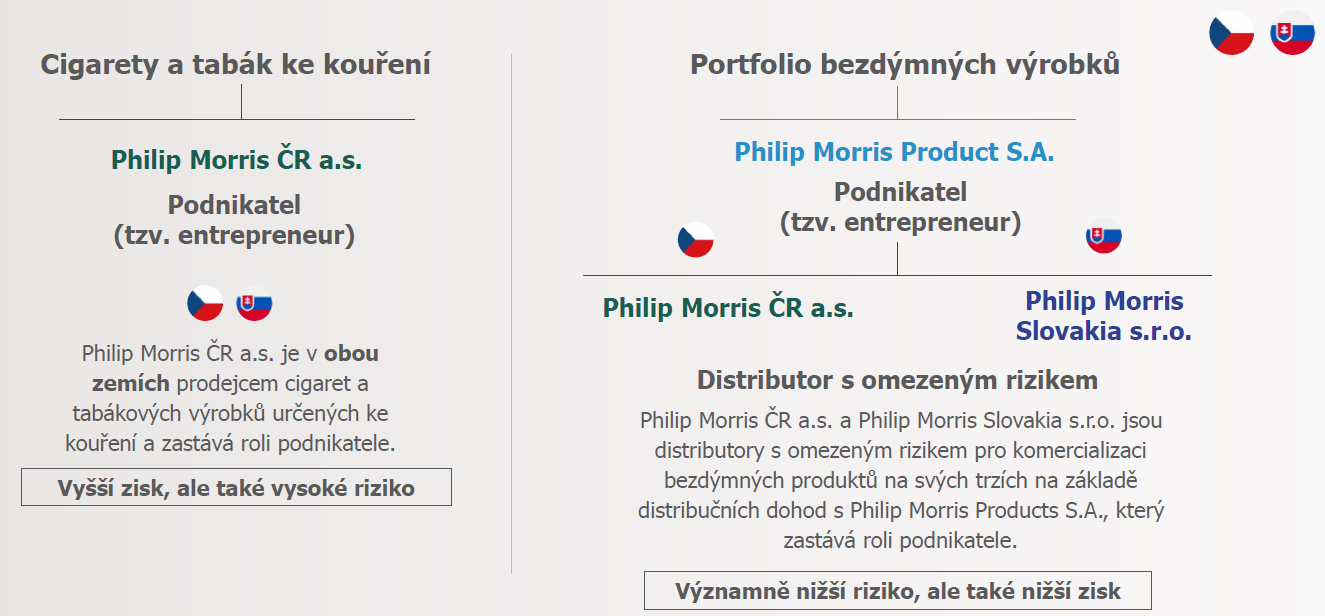The width and height of the screenshot is (1325, 616).
Task: Click the Czech flag beside Podnikatel in right panel
Action: (696, 240)
